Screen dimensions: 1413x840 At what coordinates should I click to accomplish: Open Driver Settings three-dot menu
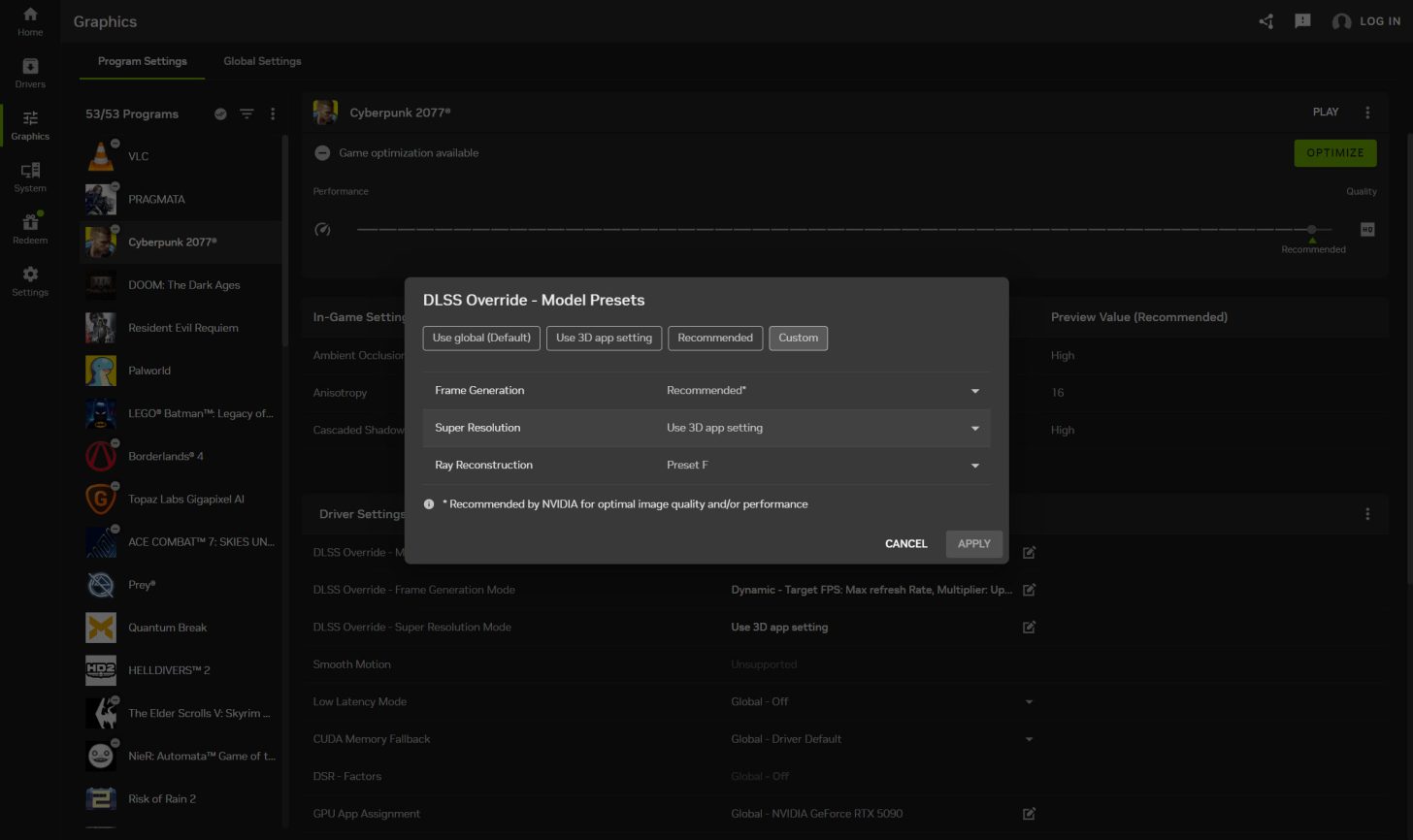1367,514
